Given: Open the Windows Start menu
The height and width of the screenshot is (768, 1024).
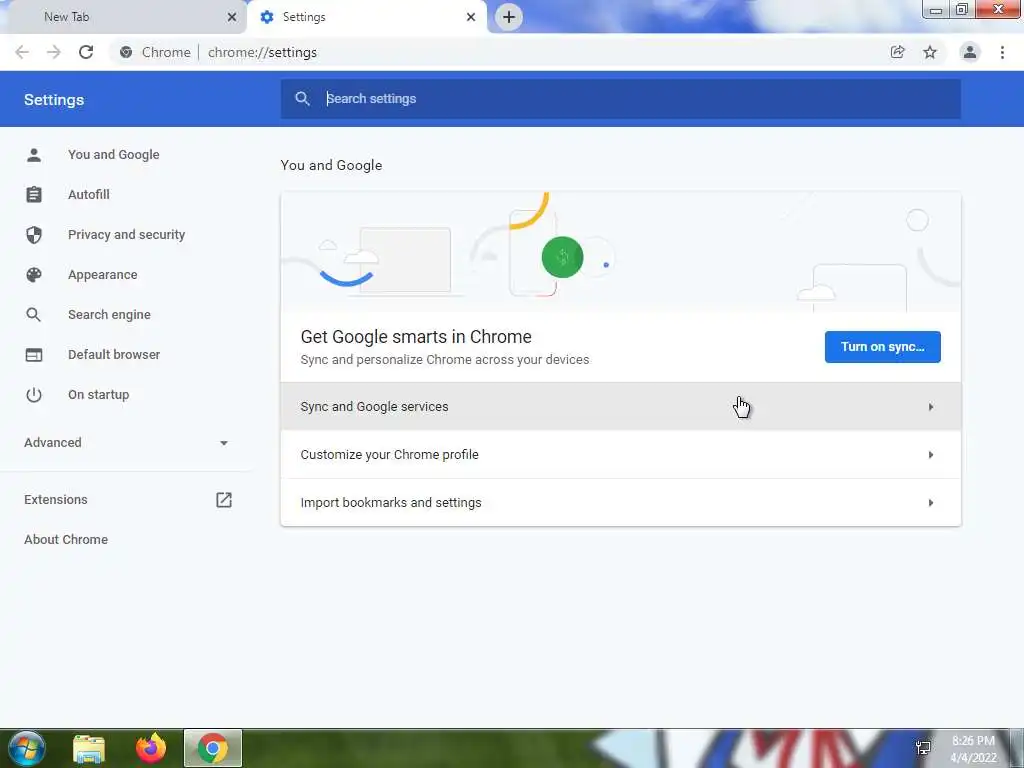Looking at the screenshot, I should 26,748.
